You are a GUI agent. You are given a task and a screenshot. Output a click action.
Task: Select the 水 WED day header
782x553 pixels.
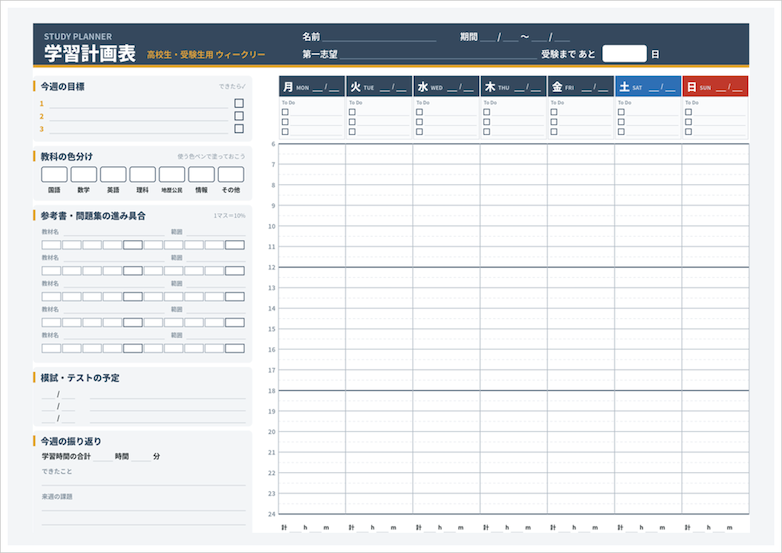point(446,86)
